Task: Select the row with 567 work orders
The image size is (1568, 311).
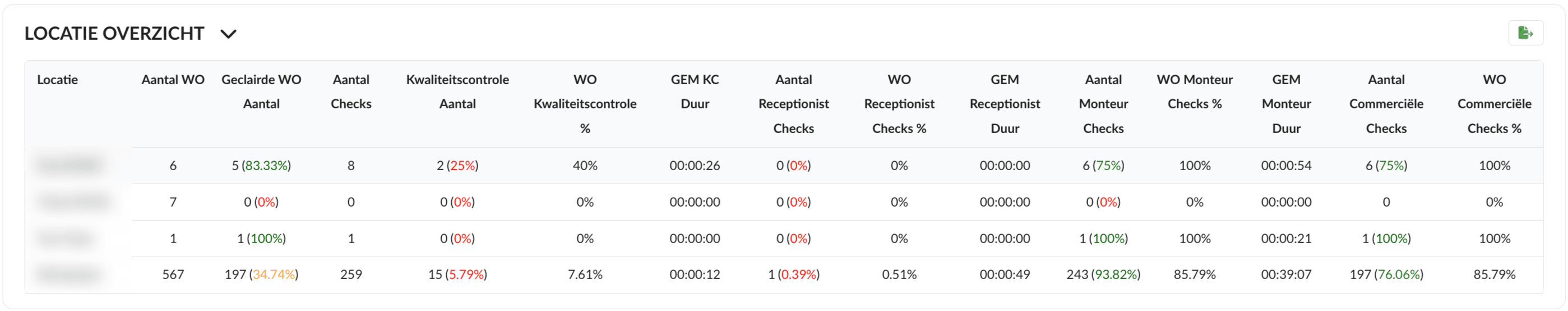Action: coord(173,275)
